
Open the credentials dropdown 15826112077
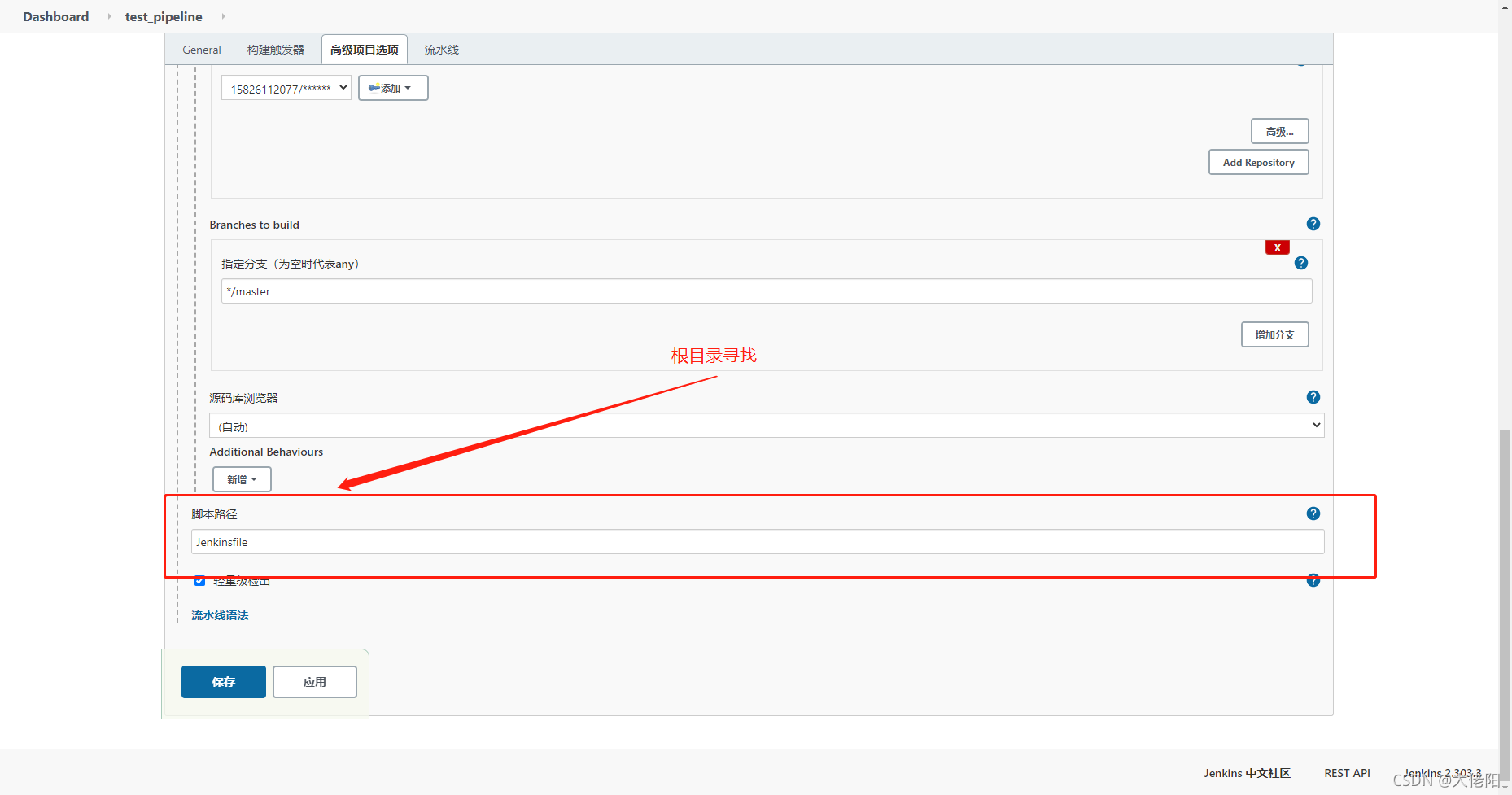[x=286, y=88]
